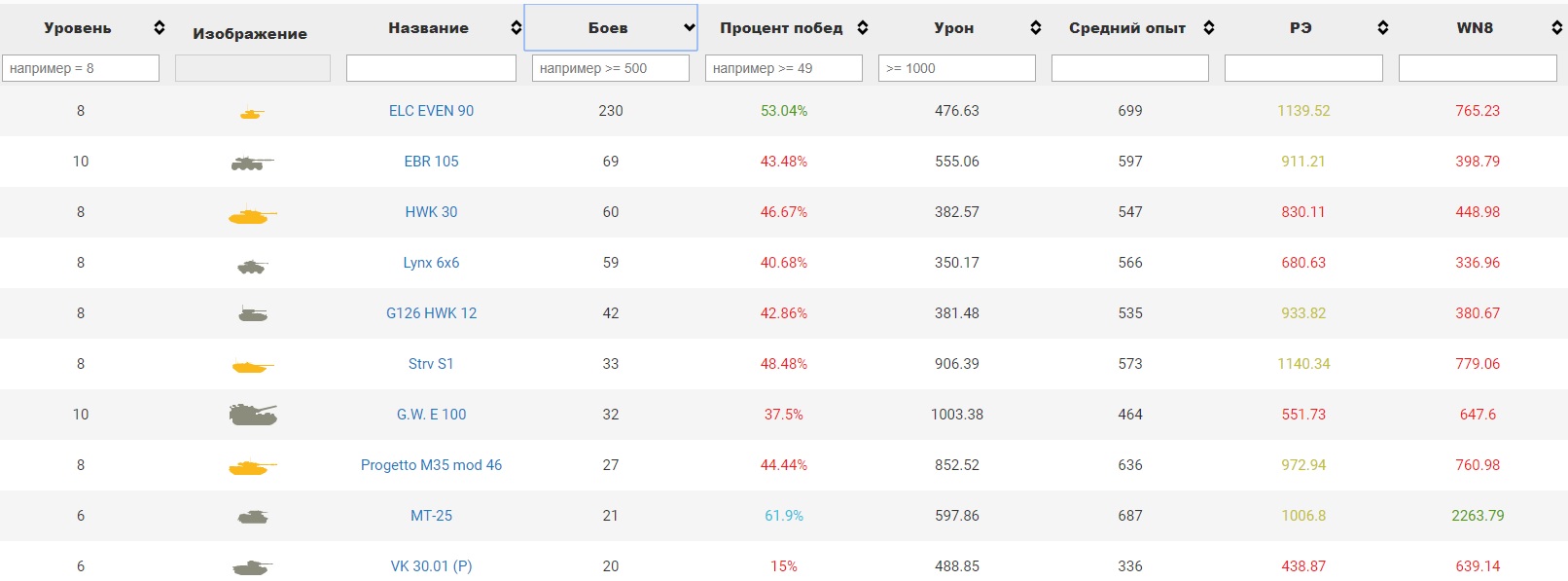Click the РЭ column header
Image resolution: width=1568 pixels, height=581 pixels.
click(x=1301, y=27)
